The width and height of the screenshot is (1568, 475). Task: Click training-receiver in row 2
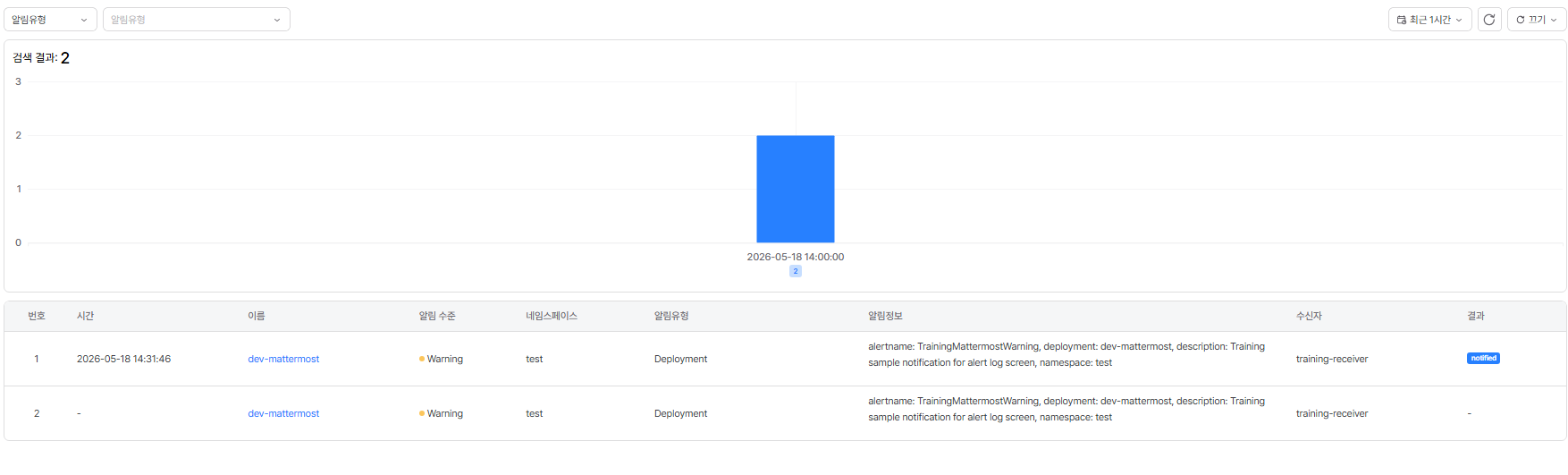click(1332, 413)
